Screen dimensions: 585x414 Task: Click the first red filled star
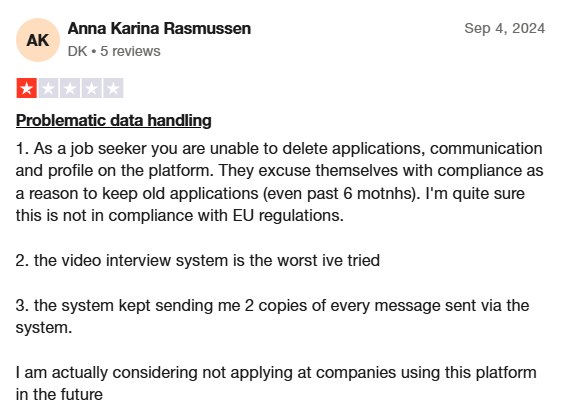pos(26,88)
